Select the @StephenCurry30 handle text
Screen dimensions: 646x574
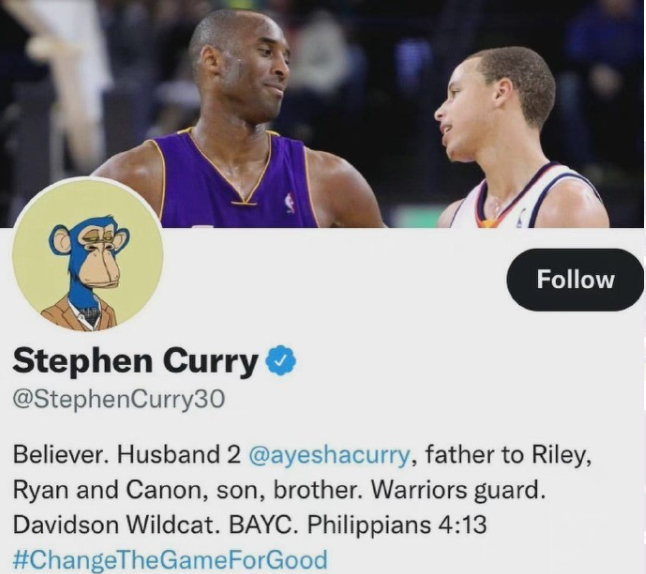[119, 399]
